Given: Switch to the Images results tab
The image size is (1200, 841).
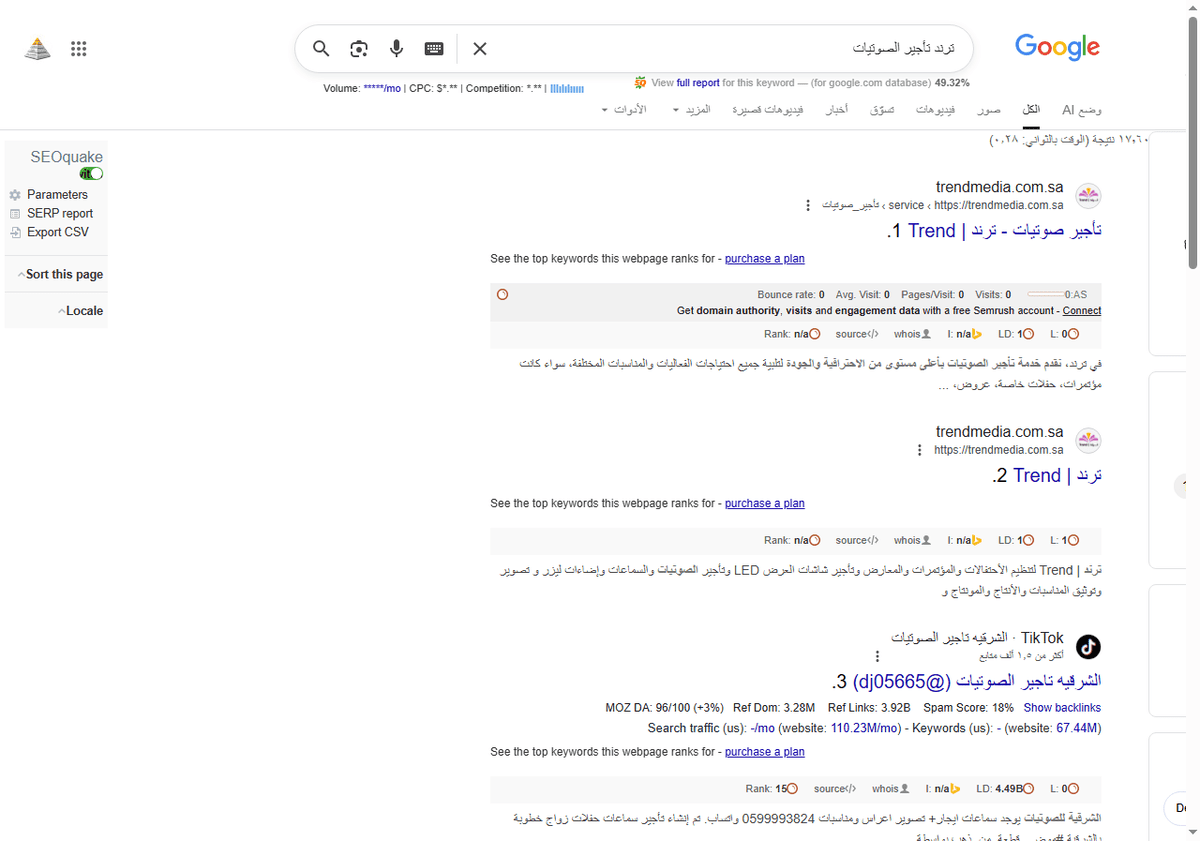Looking at the screenshot, I should point(988,110).
